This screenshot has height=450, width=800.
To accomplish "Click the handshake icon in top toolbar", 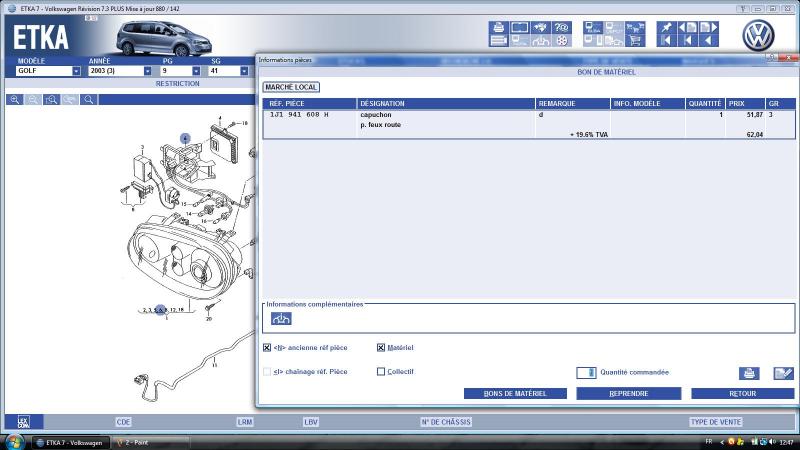I will click(540, 28).
